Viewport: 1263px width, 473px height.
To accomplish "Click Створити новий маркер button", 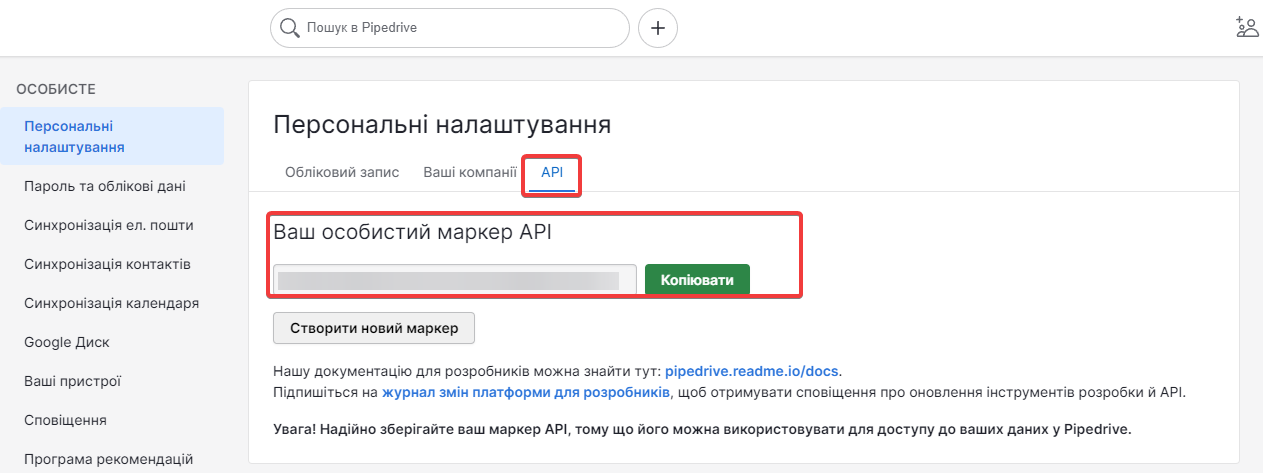I will [374, 328].
